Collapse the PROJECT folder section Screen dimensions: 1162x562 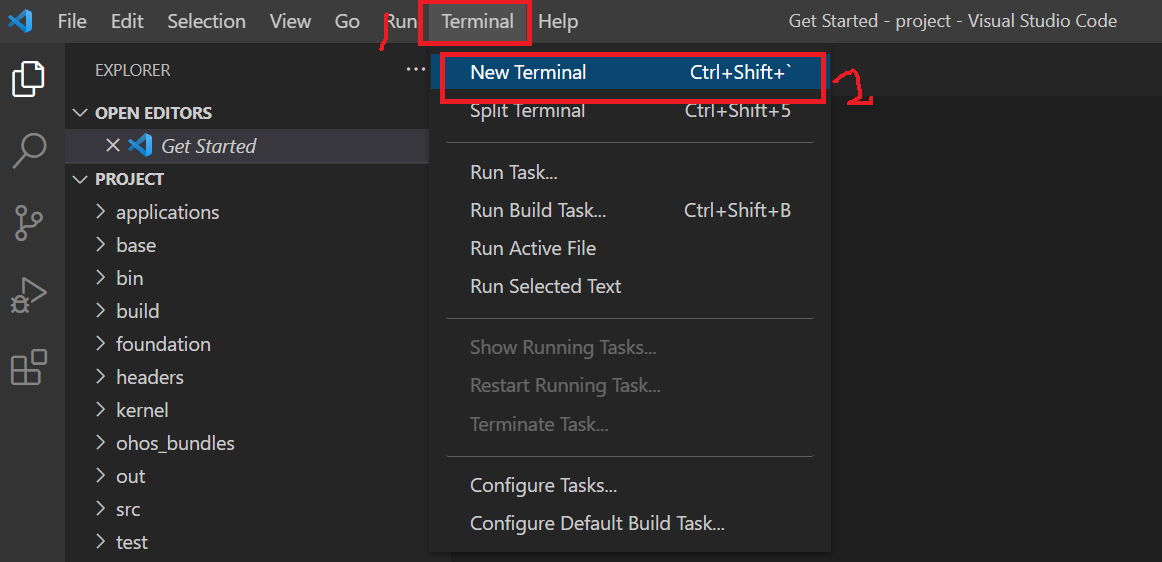tap(247, 179)
